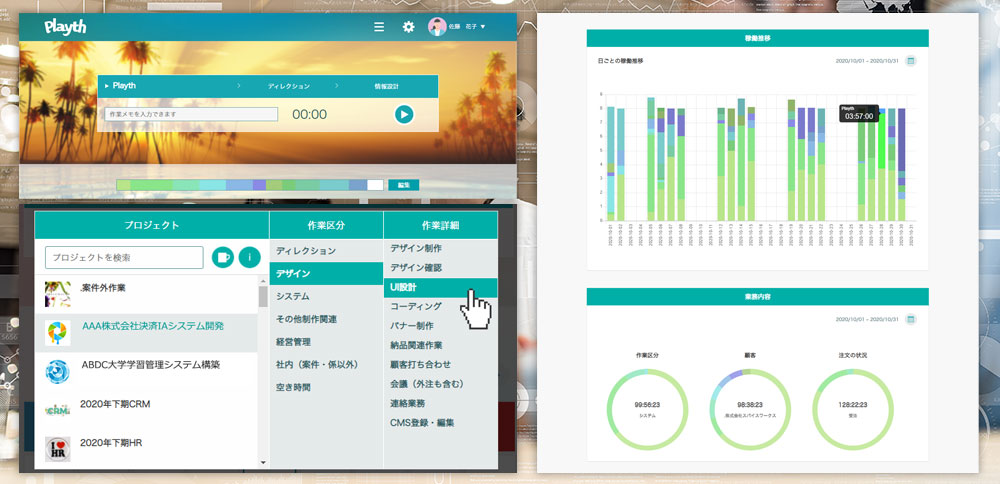Click the 作業区分 donut chart
This screenshot has width=1000, height=484.
647,409
